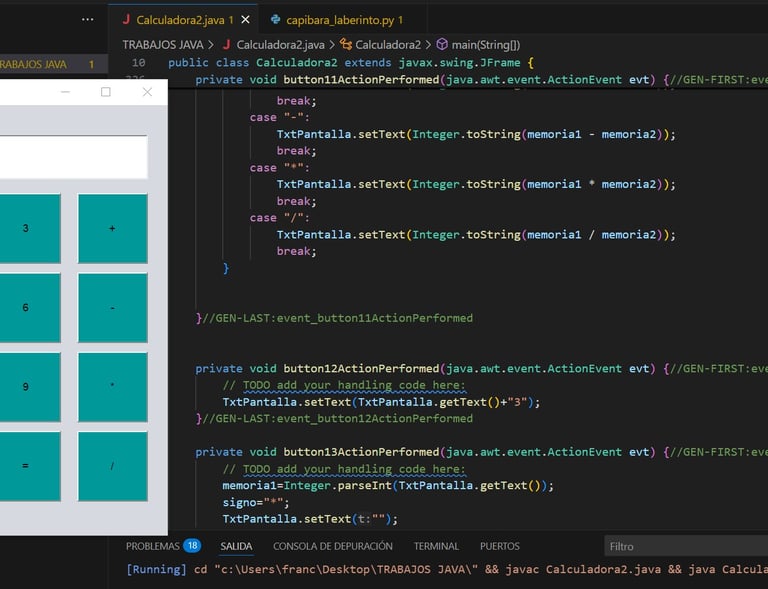
Task: Close the Calculadora2.java editor tab
Action: pyautogui.click(x=245, y=19)
